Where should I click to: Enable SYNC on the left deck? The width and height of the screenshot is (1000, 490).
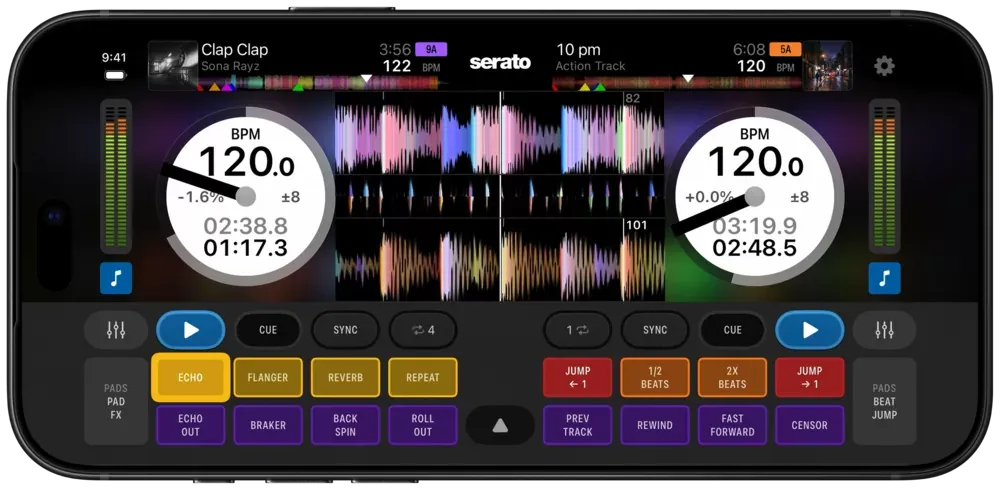tap(345, 330)
